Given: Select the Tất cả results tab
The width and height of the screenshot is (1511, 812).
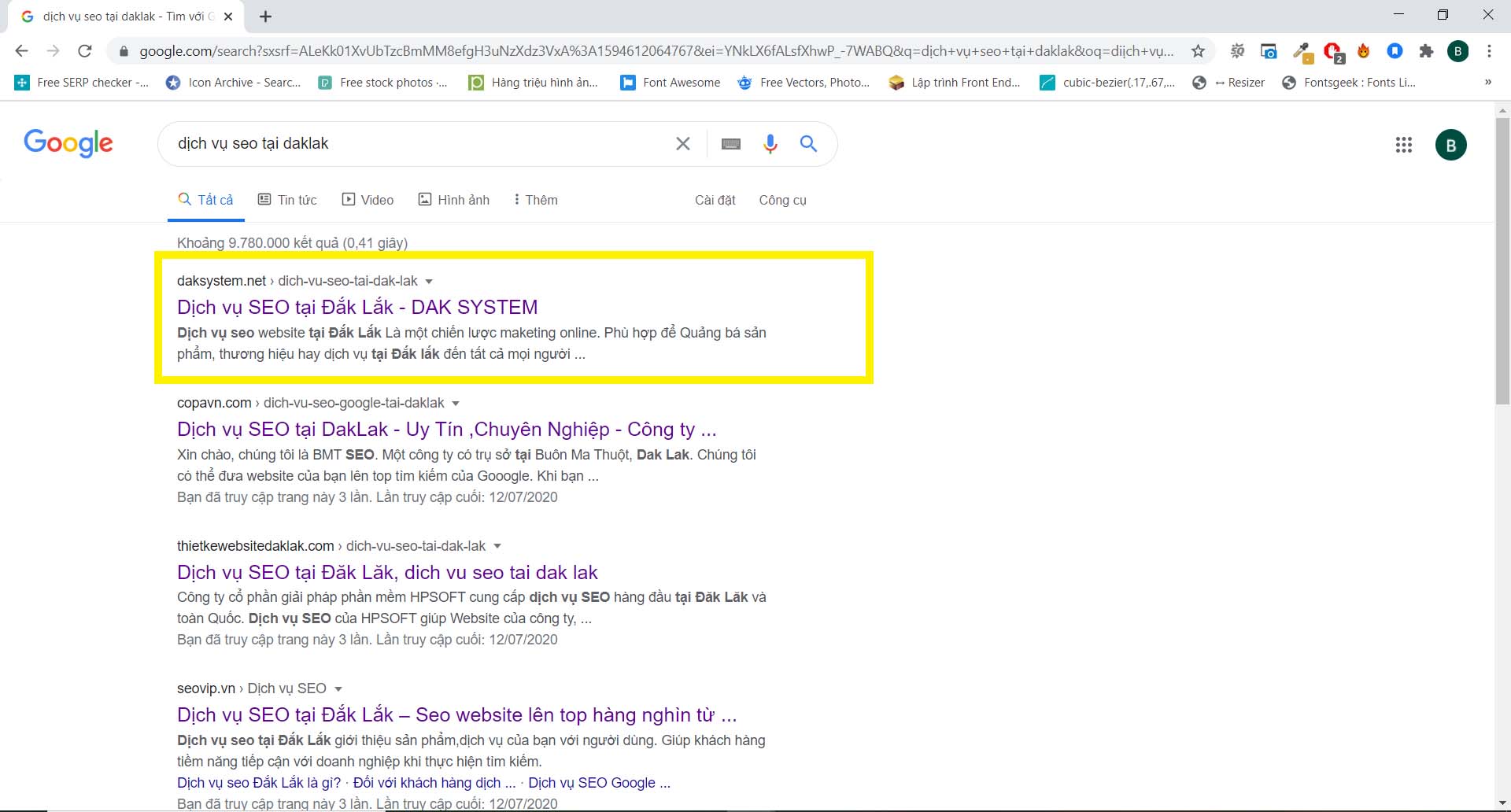Looking at the screenshot, I should tap(206, 200).
